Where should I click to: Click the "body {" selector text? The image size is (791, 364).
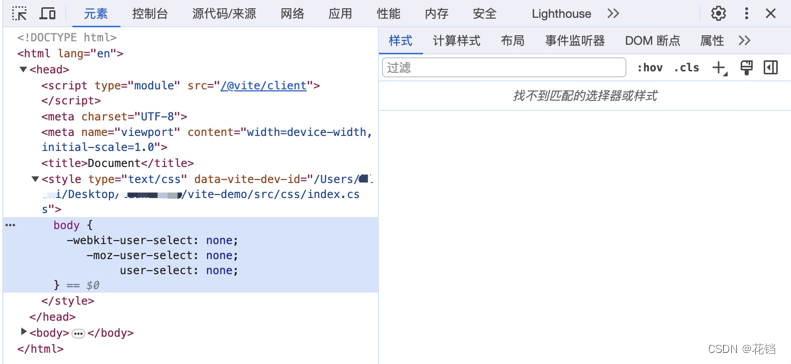point(73,225)
